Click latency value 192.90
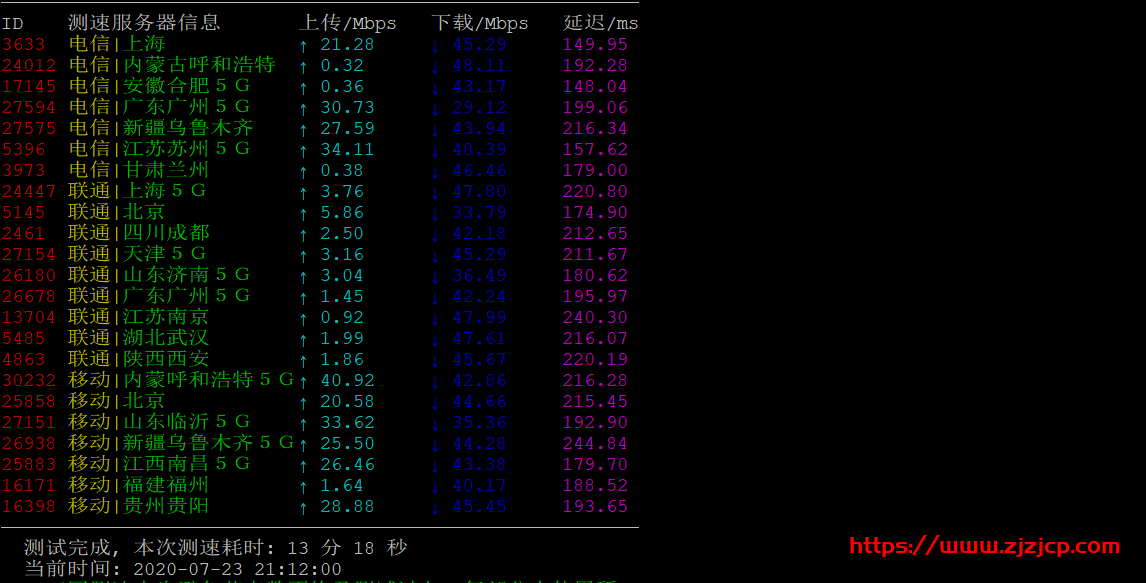 595,423
